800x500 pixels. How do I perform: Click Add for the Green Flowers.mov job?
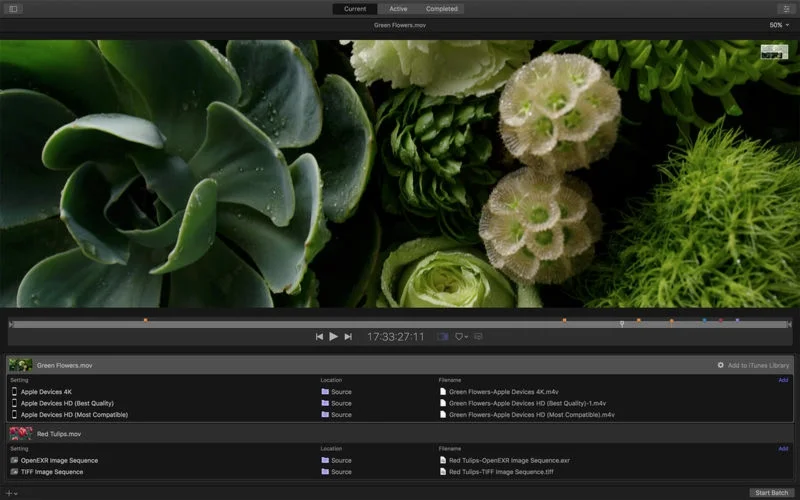click(783, 380)
